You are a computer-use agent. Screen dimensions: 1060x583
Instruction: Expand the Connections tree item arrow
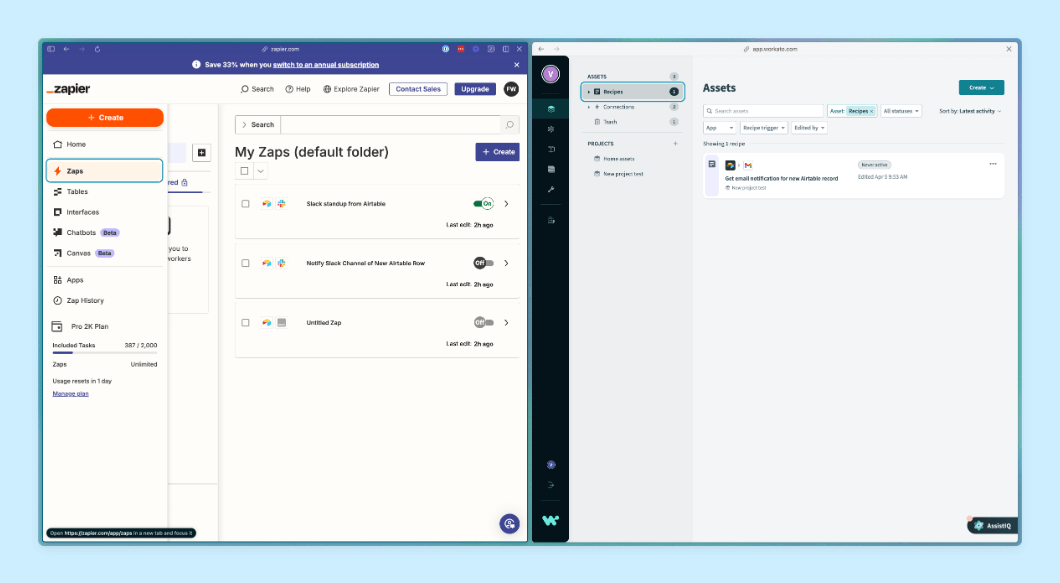tap(589, 107)
